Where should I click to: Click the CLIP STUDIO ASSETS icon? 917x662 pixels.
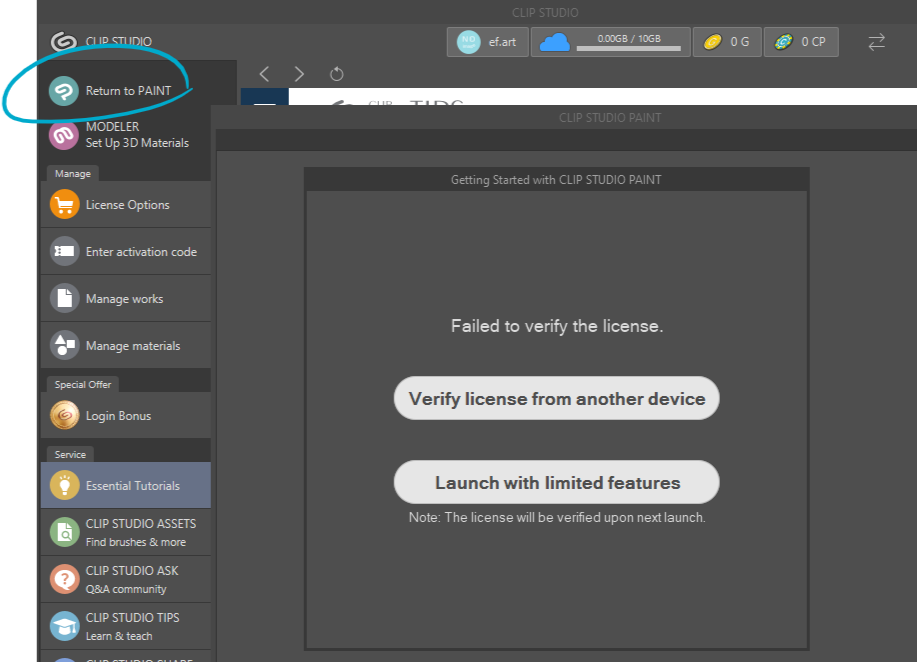pos(64,532)
